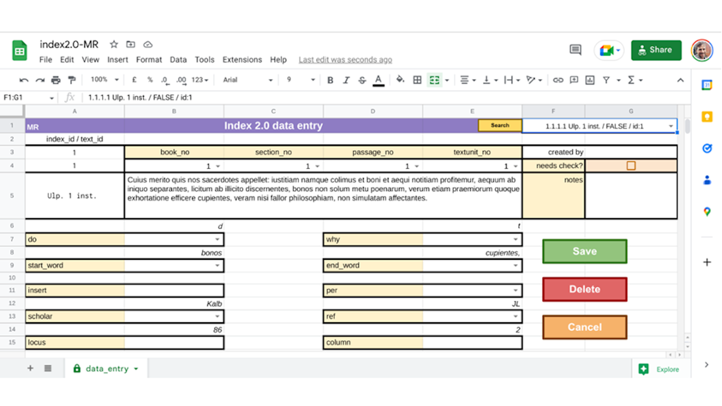Toggle the Create a filter icon
The width and height of the screenshot is (722, 406).
(606, 80)
